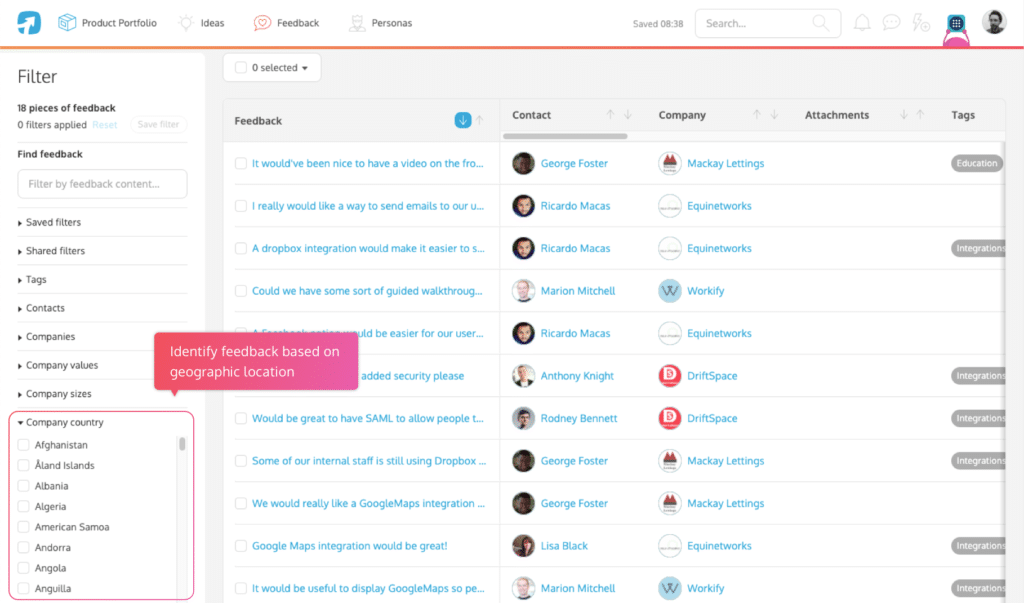Click Lisa Black's avatar
The height and width of the screenshot is (603, 1024).
[x=523, y=546]
